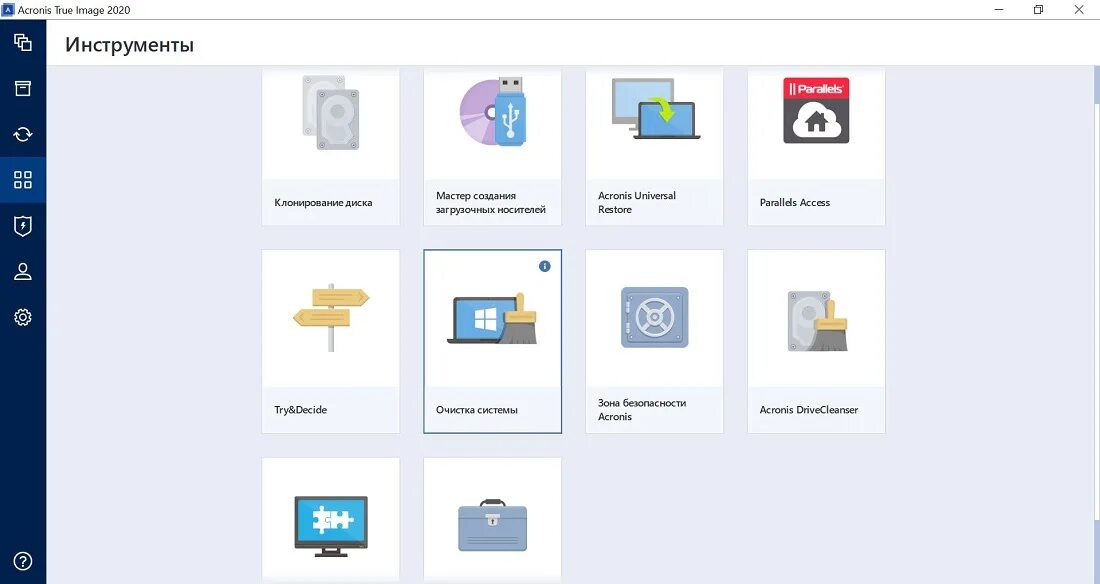Open the Parallels Access label
The image size is (1100, 584).
[795, 202]
